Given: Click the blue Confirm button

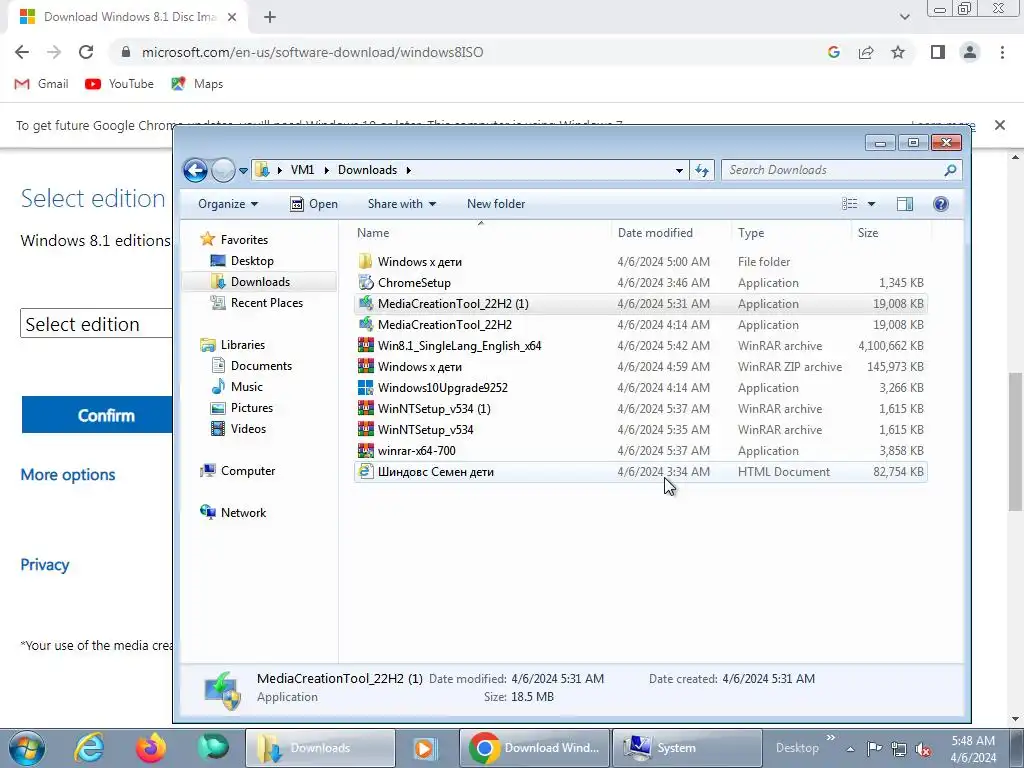Looking at the screenshot, I should point(97,415).
